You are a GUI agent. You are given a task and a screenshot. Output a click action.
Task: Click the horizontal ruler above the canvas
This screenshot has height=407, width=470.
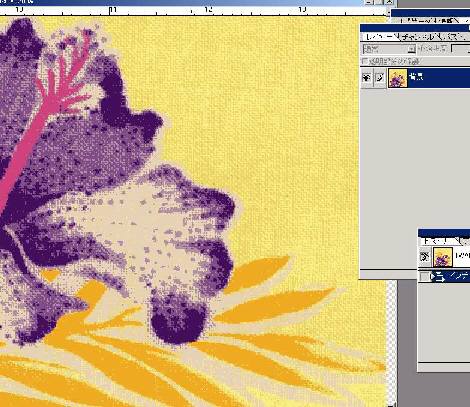click(193, 10)
